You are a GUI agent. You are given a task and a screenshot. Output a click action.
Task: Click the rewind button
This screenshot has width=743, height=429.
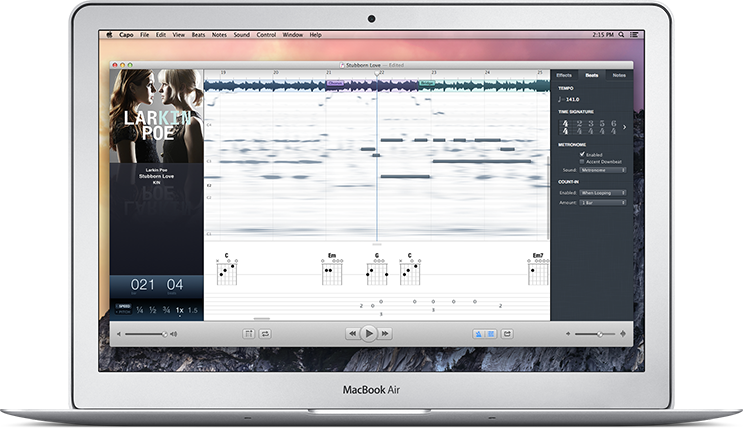[352, 334]
